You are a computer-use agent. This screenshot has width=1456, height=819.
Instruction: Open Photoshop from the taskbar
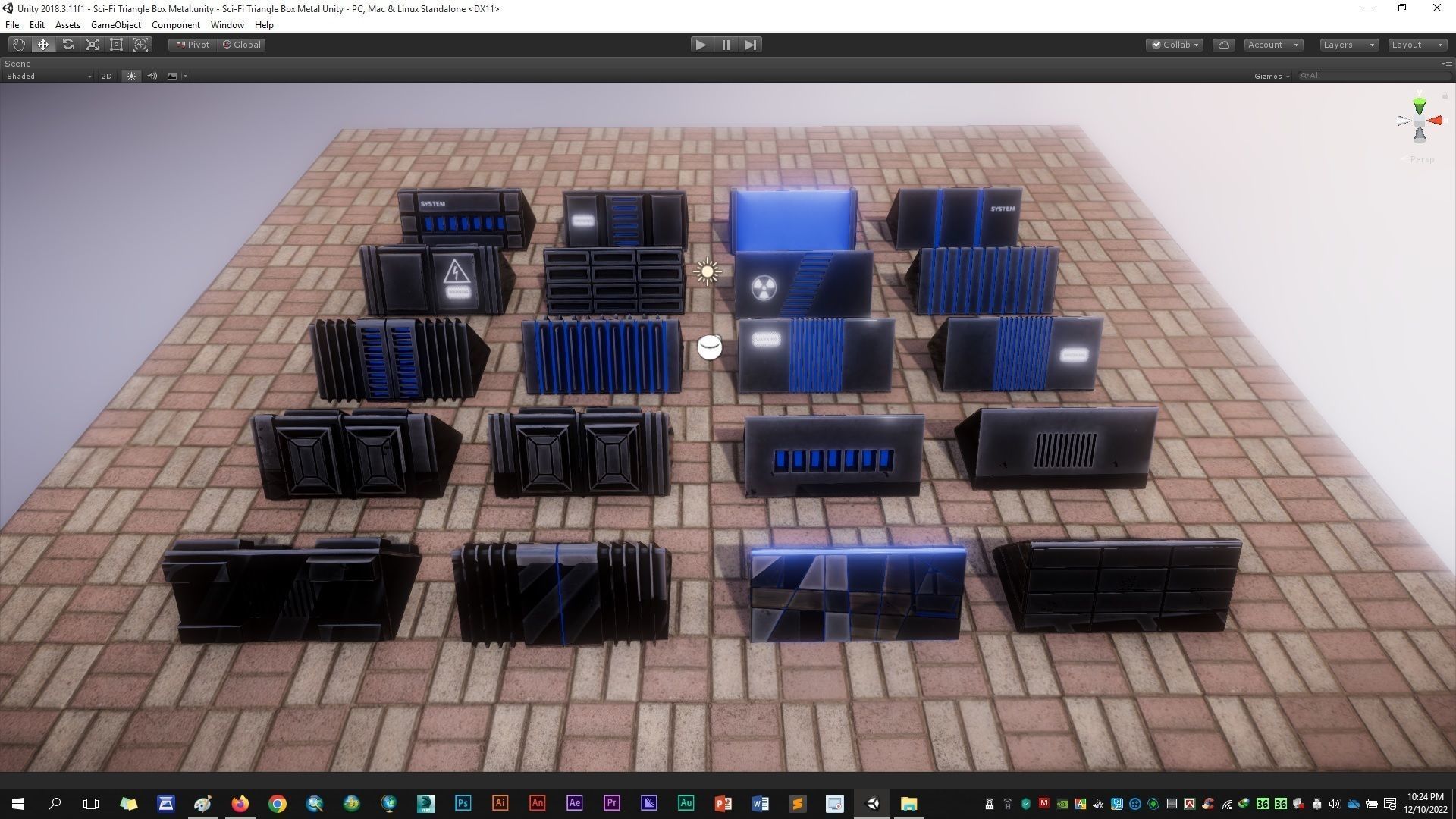coord(463,804)
